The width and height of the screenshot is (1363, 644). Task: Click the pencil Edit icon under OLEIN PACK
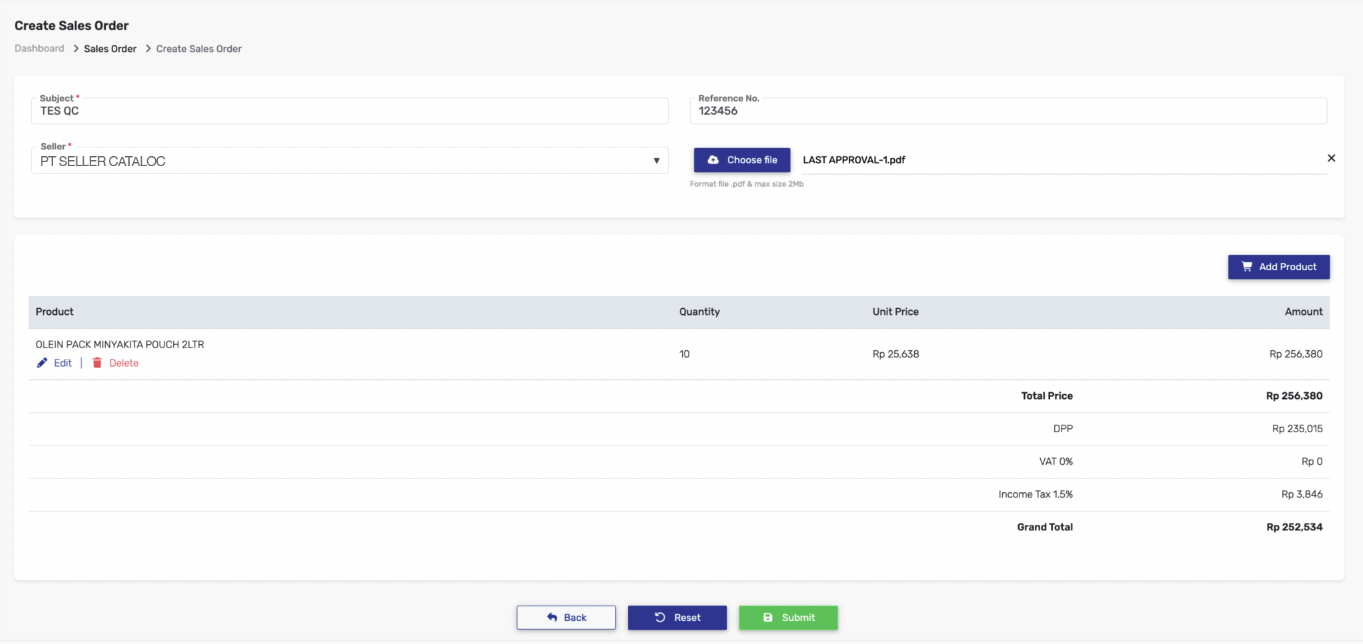click(42, 363)
